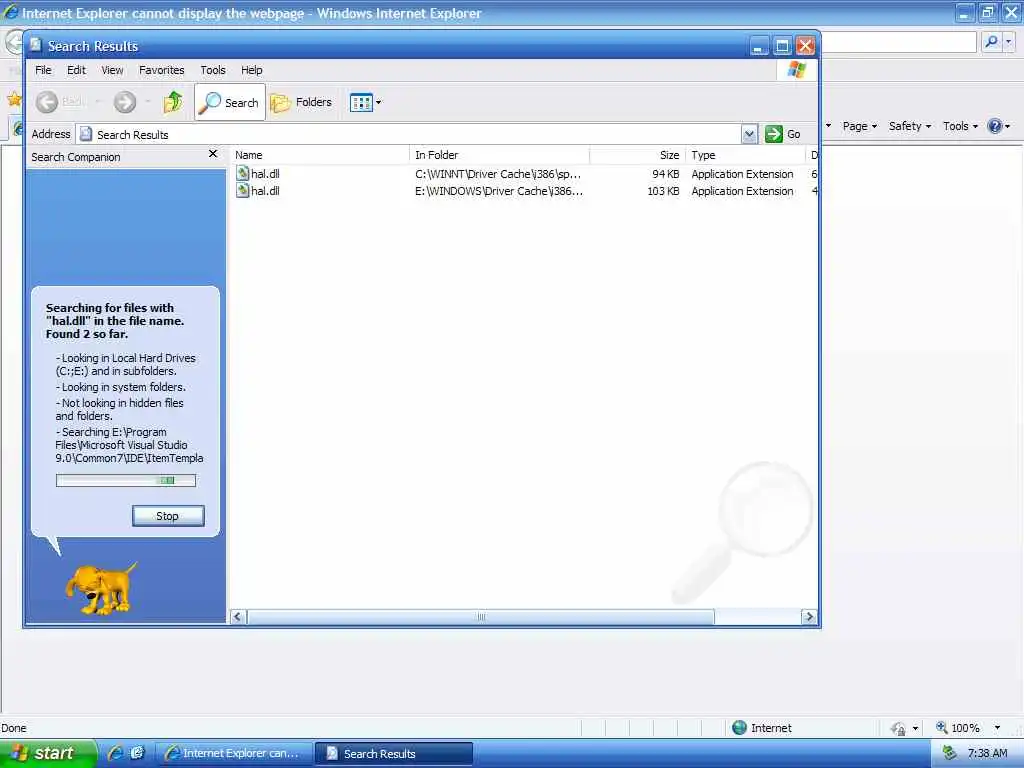
Task: Open the Edit menu
Action: pos(76,70)
